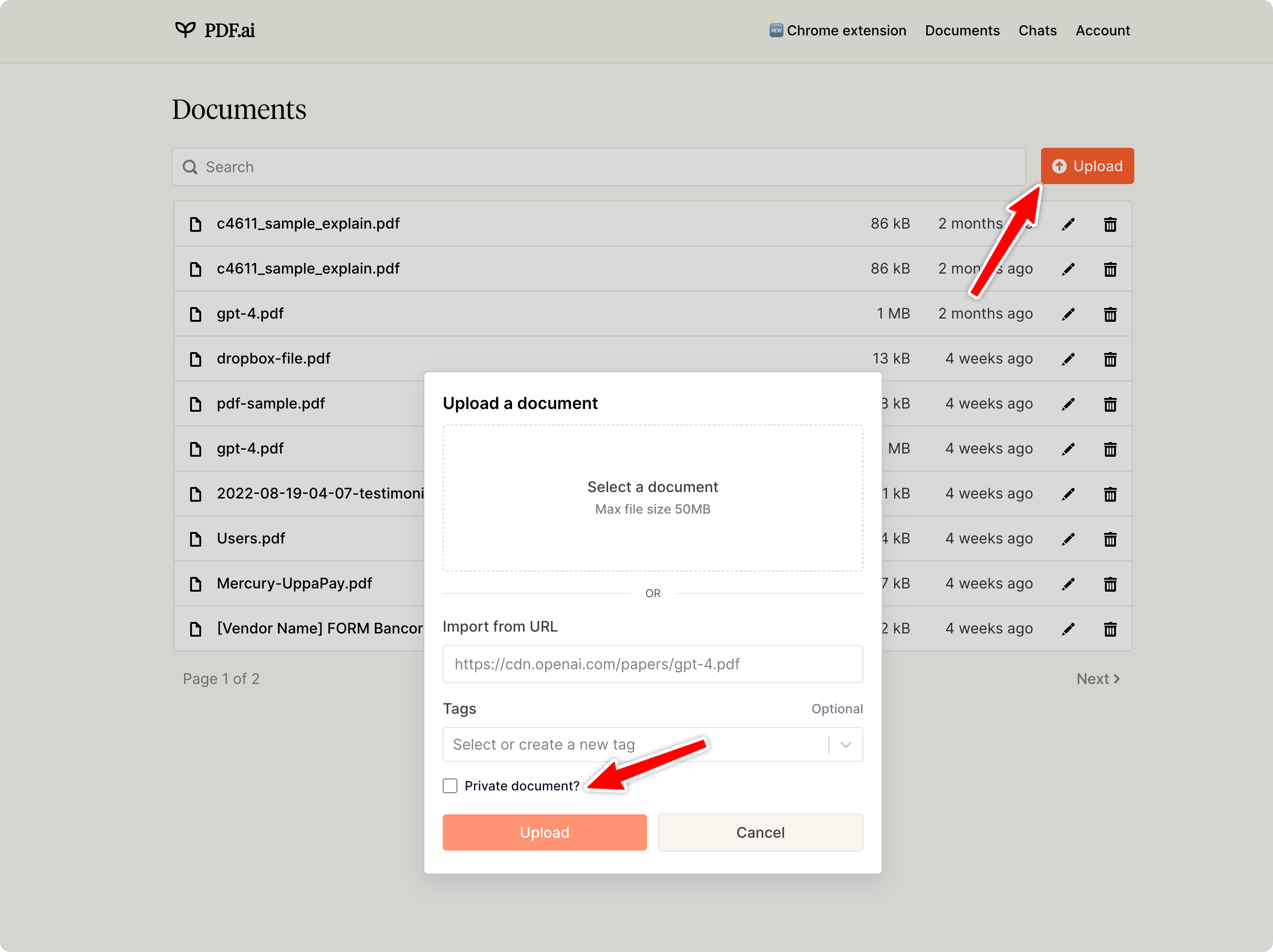The width and height of the screenshot is (1273, 952).
Task: Click the trash icon for Mercury-UppaPay.pdf
Action: (x=1110, y=584)
